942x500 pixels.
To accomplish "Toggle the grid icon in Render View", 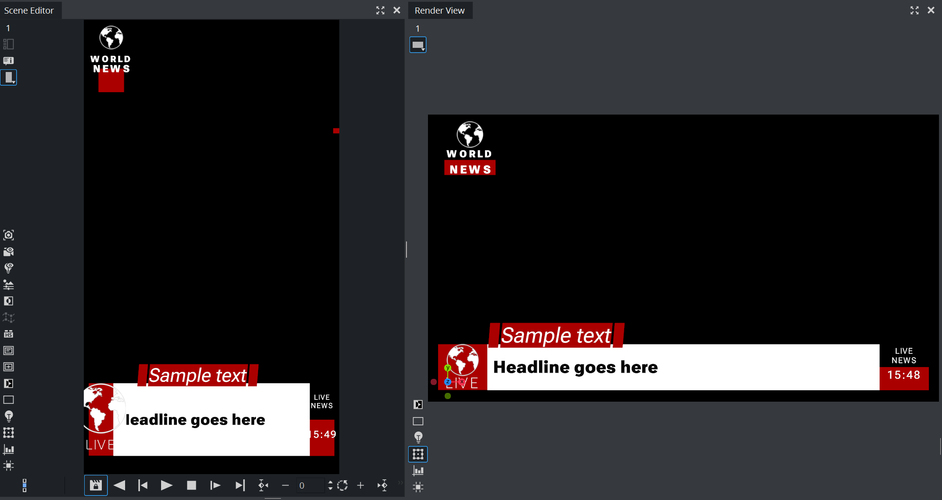I will pos(418,454).
